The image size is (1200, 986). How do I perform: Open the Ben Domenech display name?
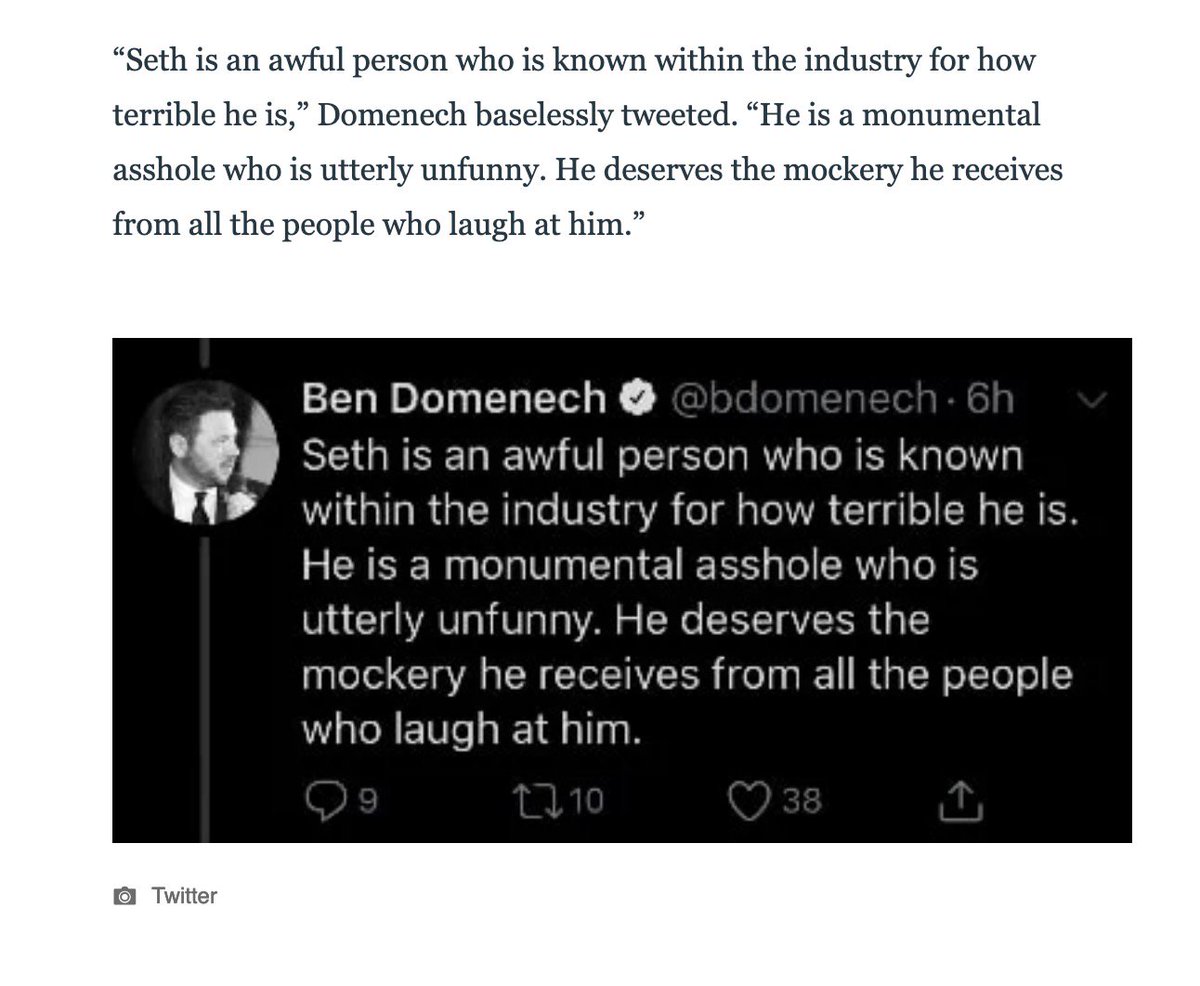pyautogui.click(x=454, y=400)
